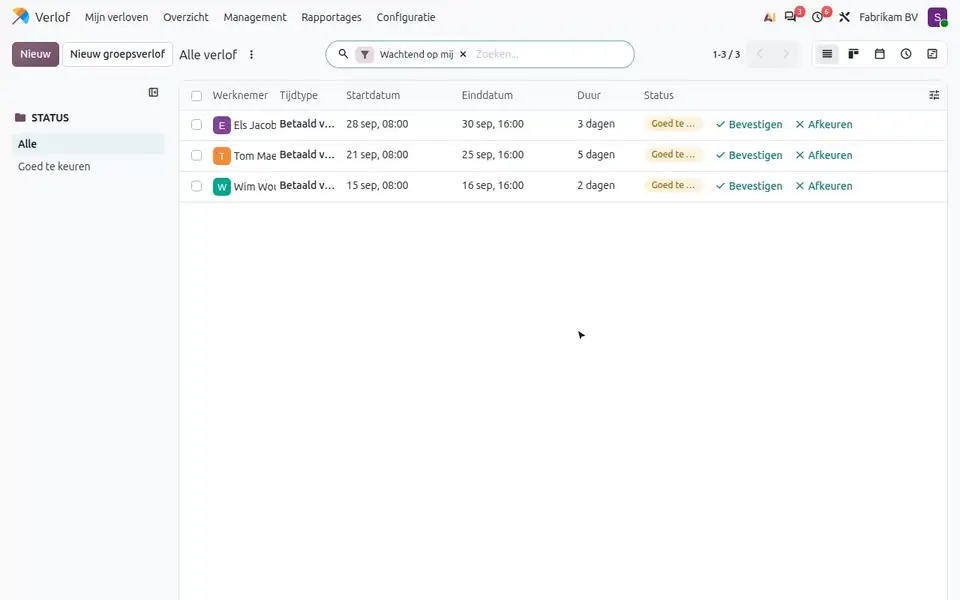Viewport: 960px width, 600px height.
Task: Click '5 dagen' duration cell
Action: 596,154
